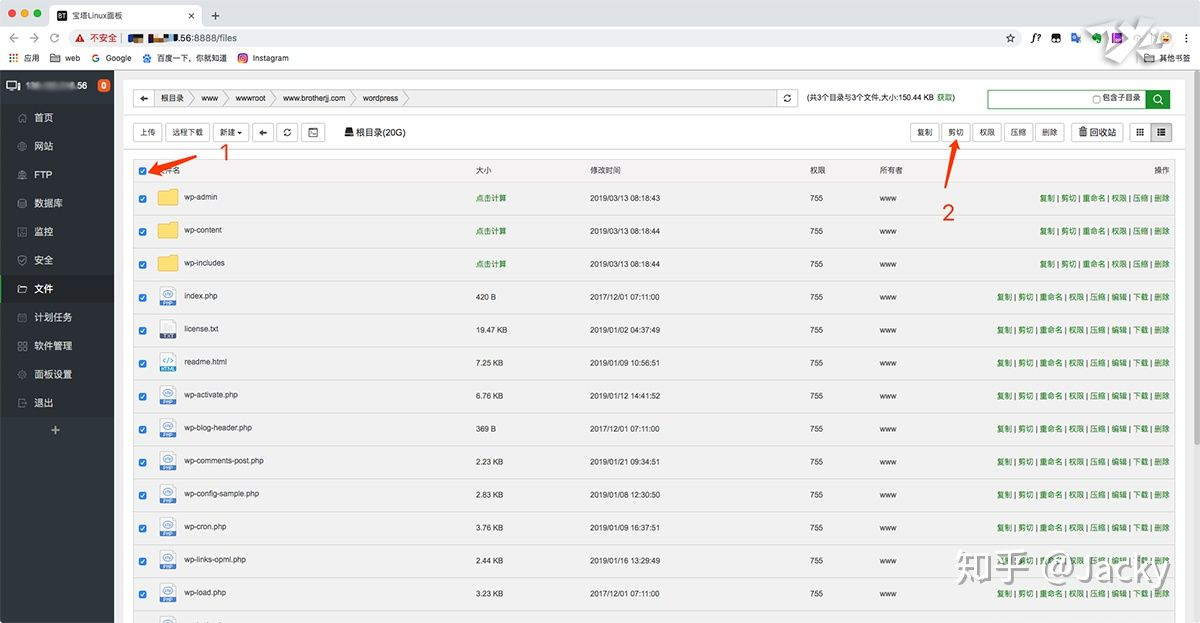Screen dimensions: 1200x623
Task: Click the green search magnifier button
Action: pos(1157,99)
